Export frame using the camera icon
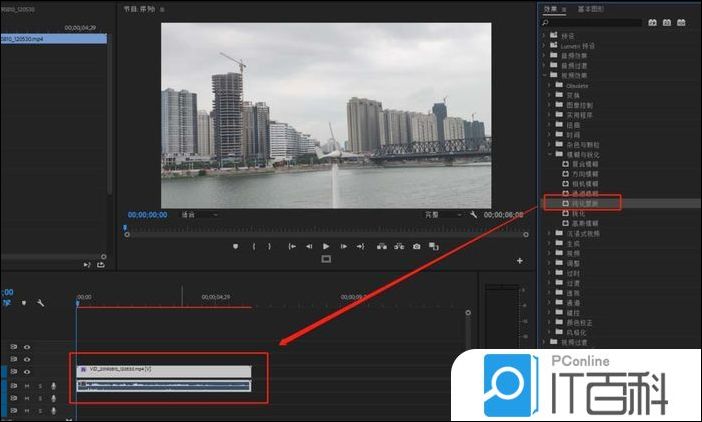 coord(417,247)
